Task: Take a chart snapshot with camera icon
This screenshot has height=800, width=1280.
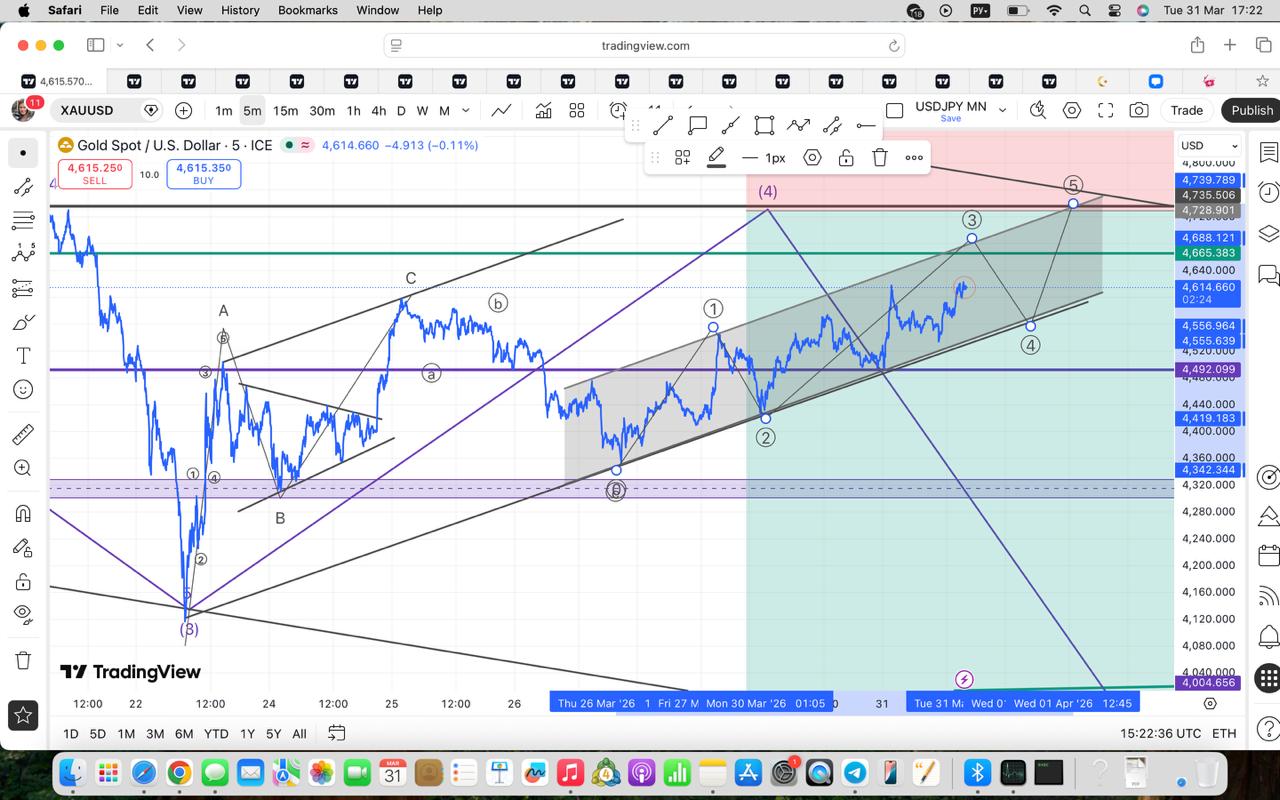Action: [1139, 110]
